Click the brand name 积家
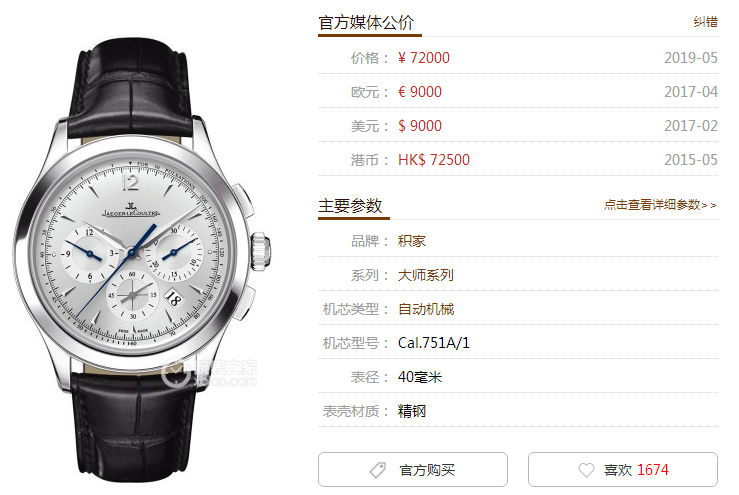The image size is (739, 495). pyautogui.click(x=412, y=241)
